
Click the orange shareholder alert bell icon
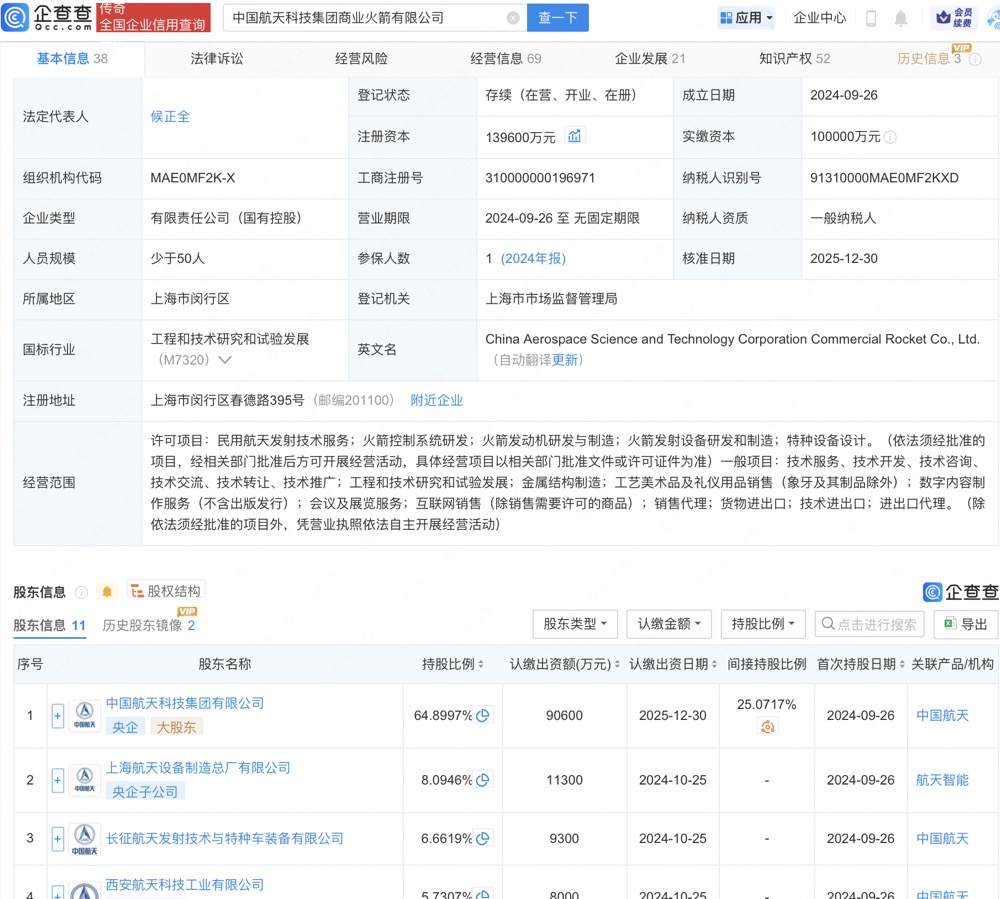pos(108,592)
